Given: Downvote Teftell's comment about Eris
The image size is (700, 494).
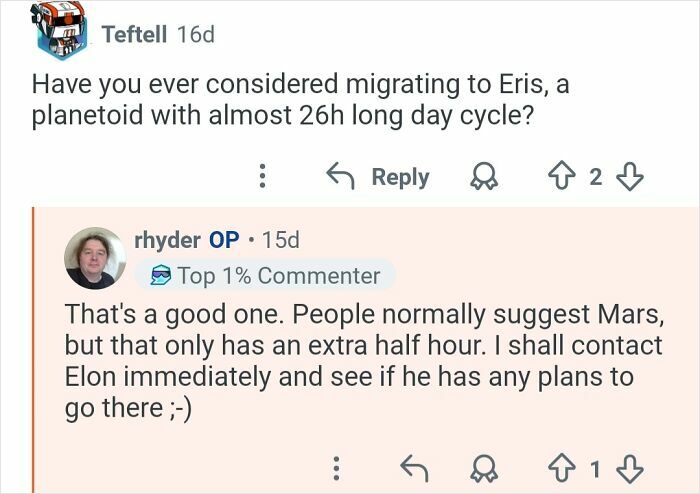Looking at the screenshot, I should pyautogui.click(x=628, y=177).
